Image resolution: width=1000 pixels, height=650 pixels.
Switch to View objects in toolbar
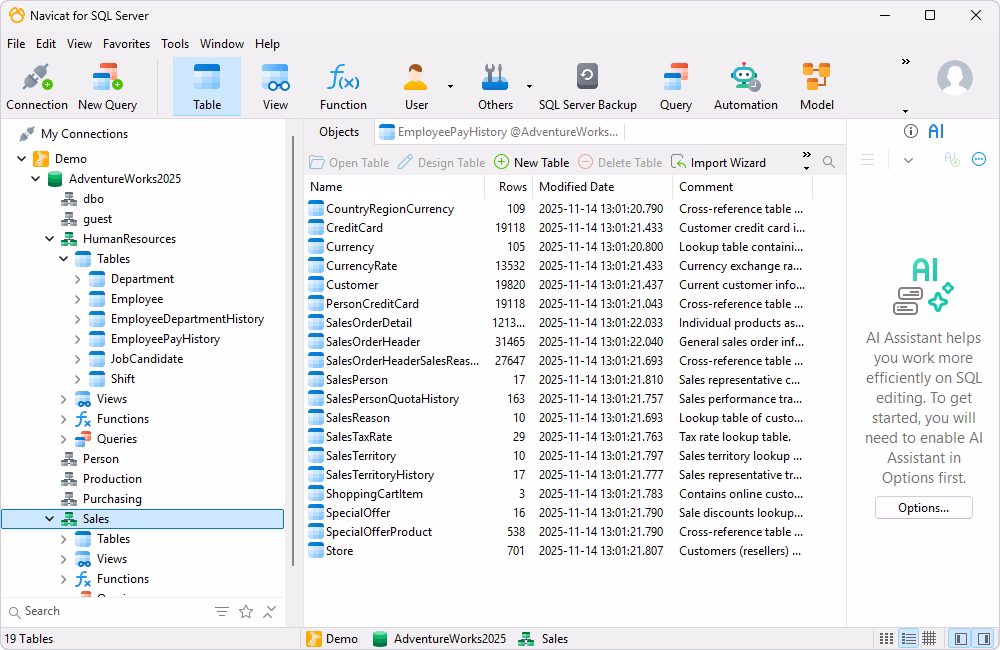point(275,87)
